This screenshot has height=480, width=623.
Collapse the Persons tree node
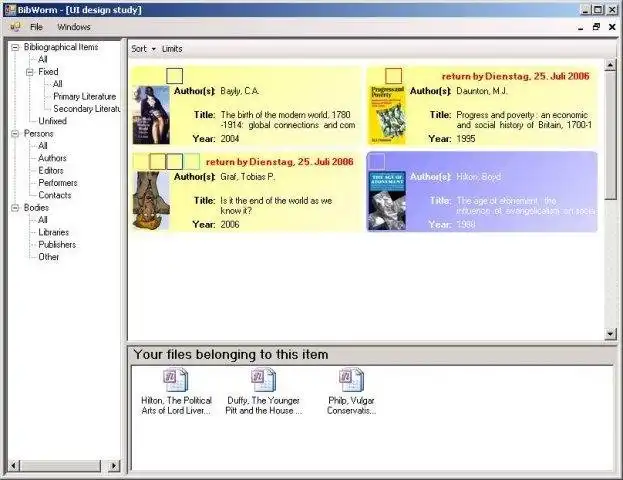[15, 134]
